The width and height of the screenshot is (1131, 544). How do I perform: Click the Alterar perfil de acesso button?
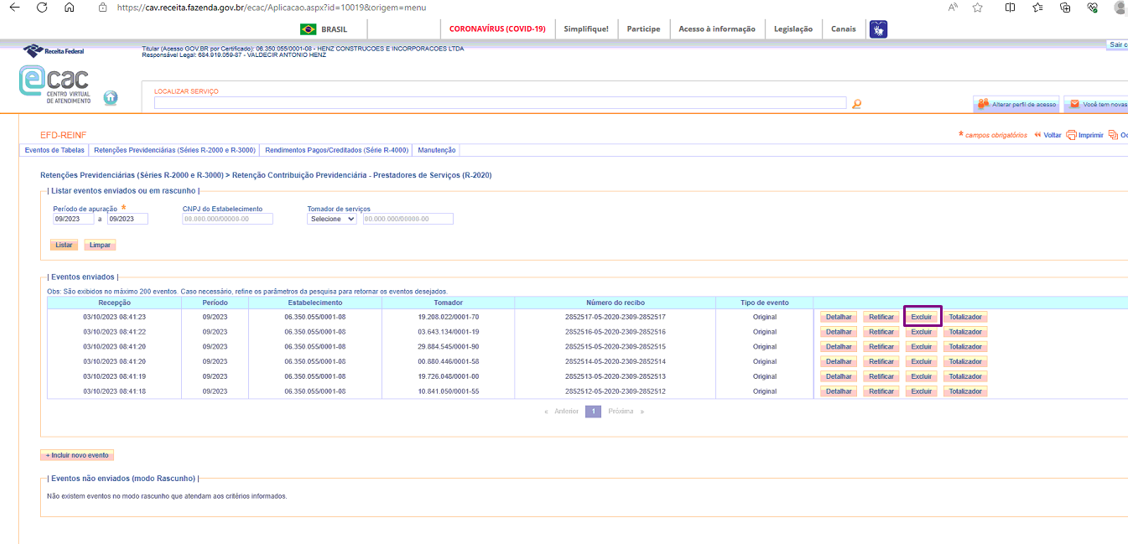[1017, 104]
